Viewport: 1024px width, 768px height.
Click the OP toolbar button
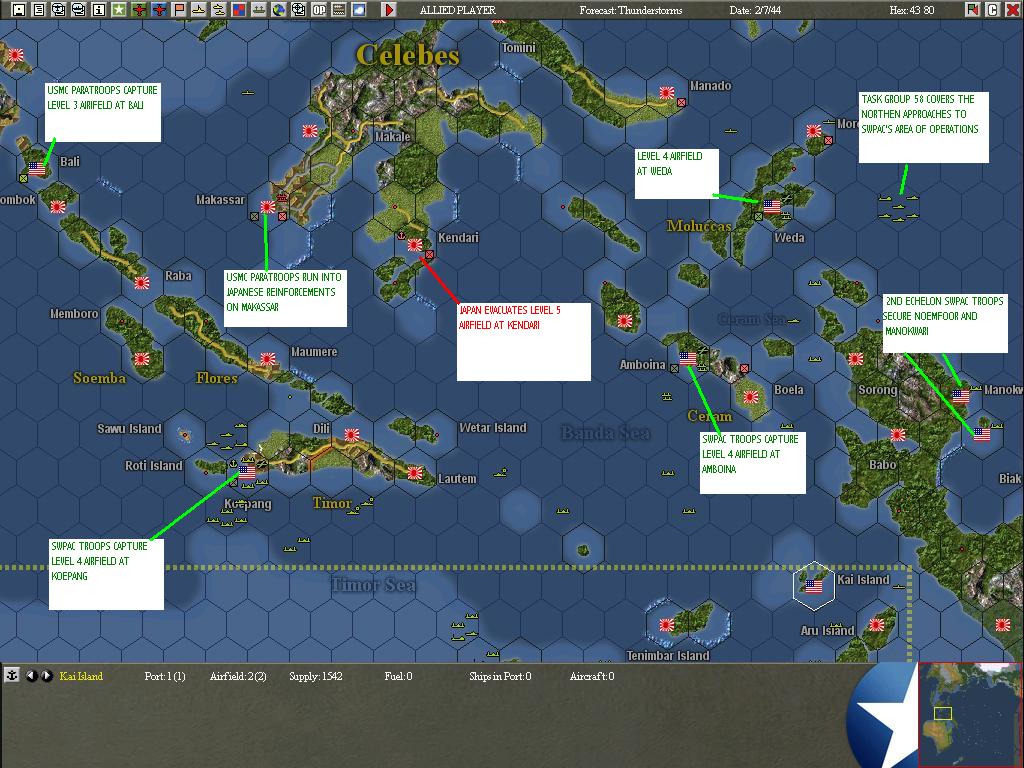pyautogui.click(x=319, y=10)
